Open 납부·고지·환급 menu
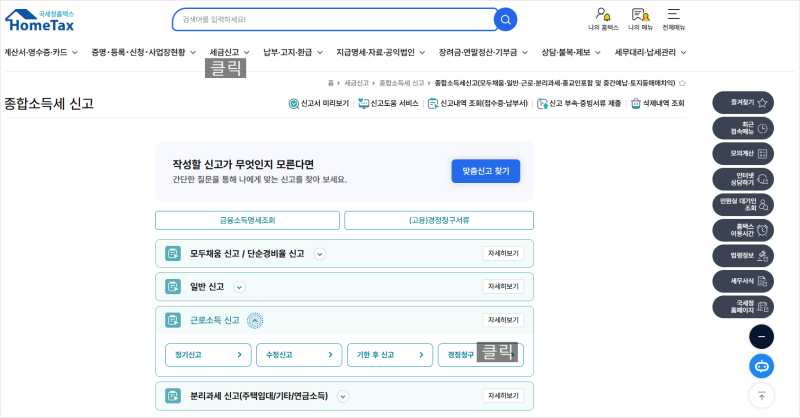 coord(293,52)
